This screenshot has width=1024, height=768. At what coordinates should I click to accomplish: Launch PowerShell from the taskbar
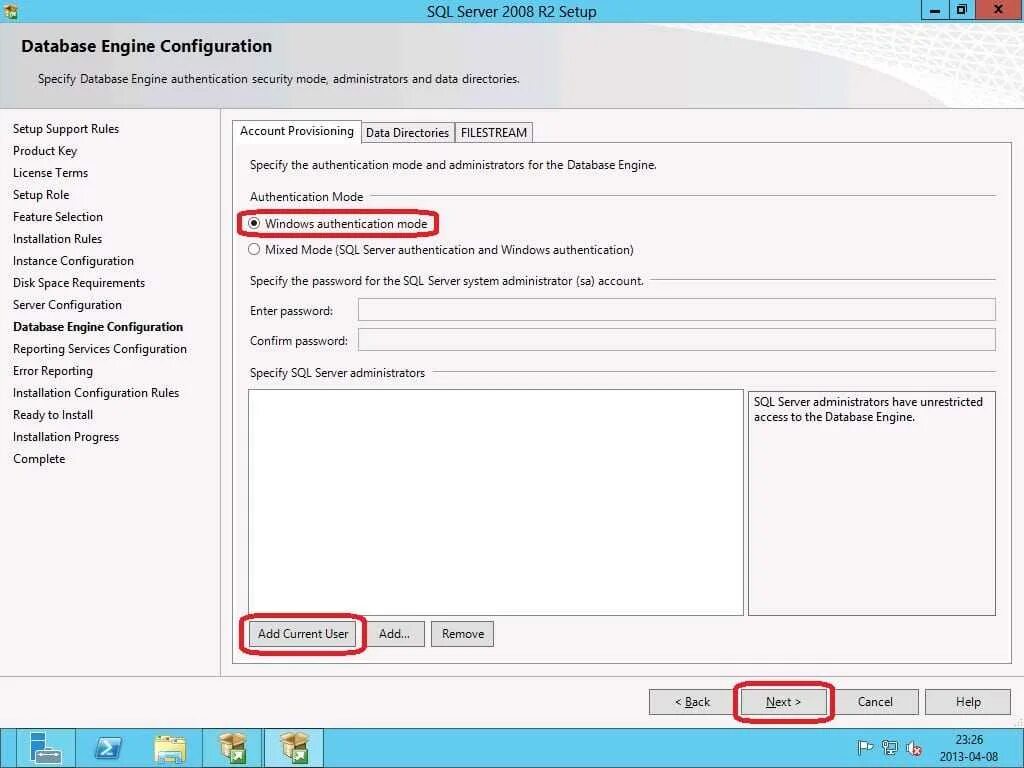(x=108, y=748)
